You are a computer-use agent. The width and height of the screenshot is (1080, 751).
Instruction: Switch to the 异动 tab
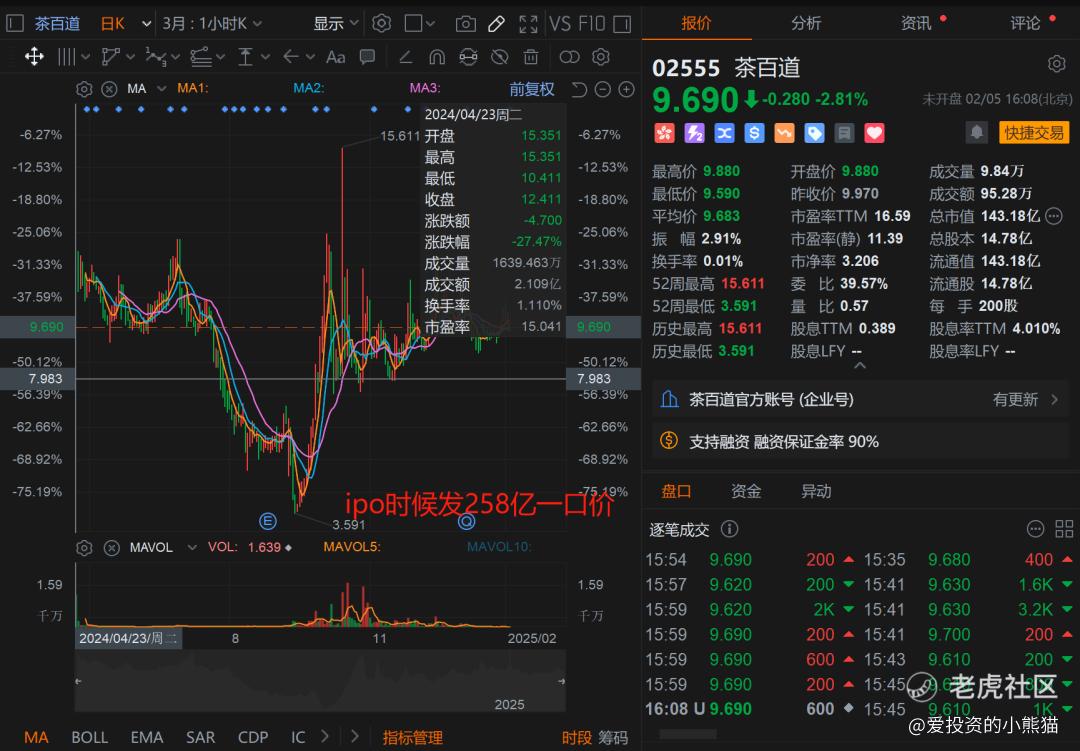click(x=816, y=491)
